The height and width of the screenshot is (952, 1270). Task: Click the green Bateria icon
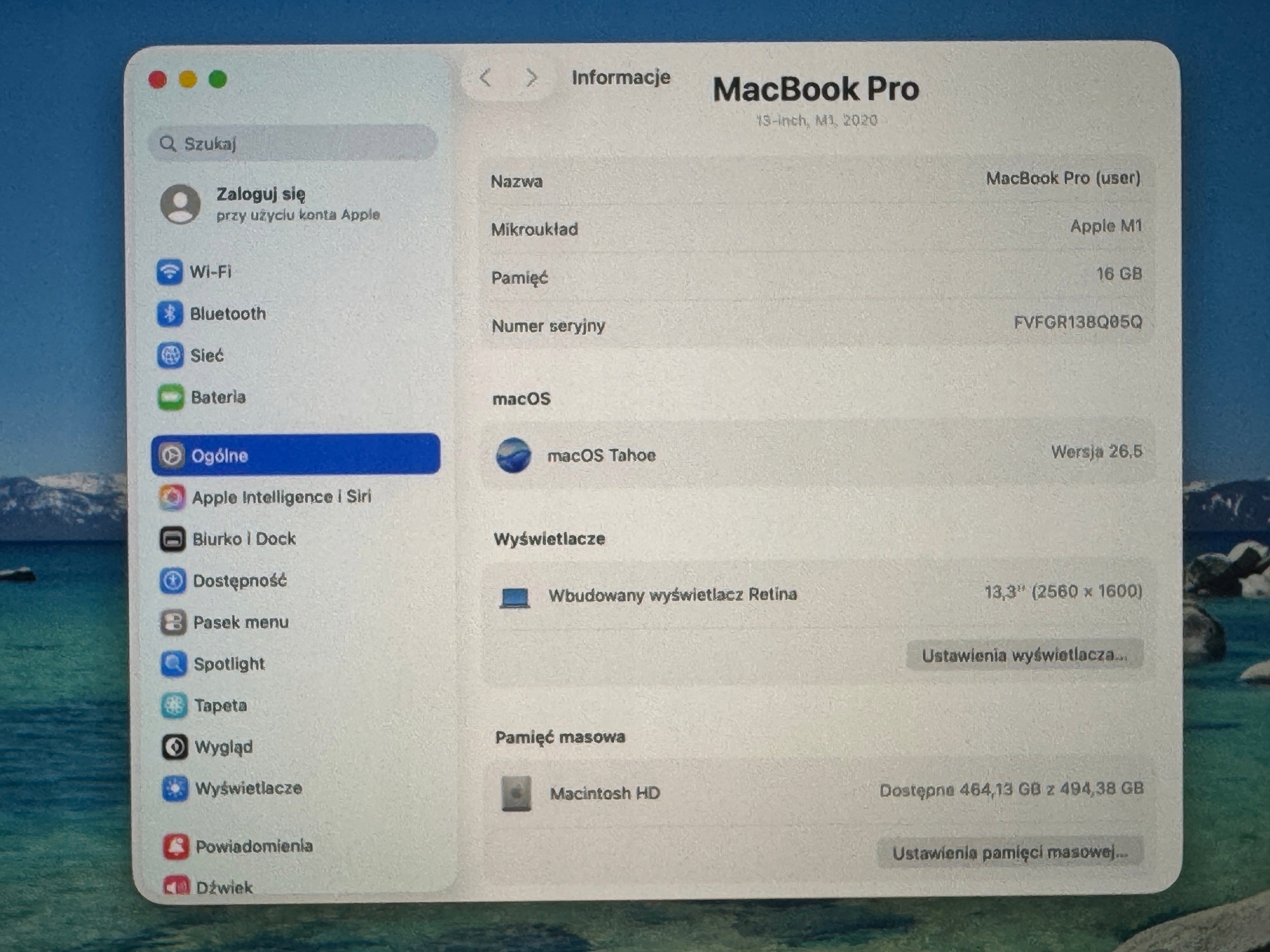point(171,397)
